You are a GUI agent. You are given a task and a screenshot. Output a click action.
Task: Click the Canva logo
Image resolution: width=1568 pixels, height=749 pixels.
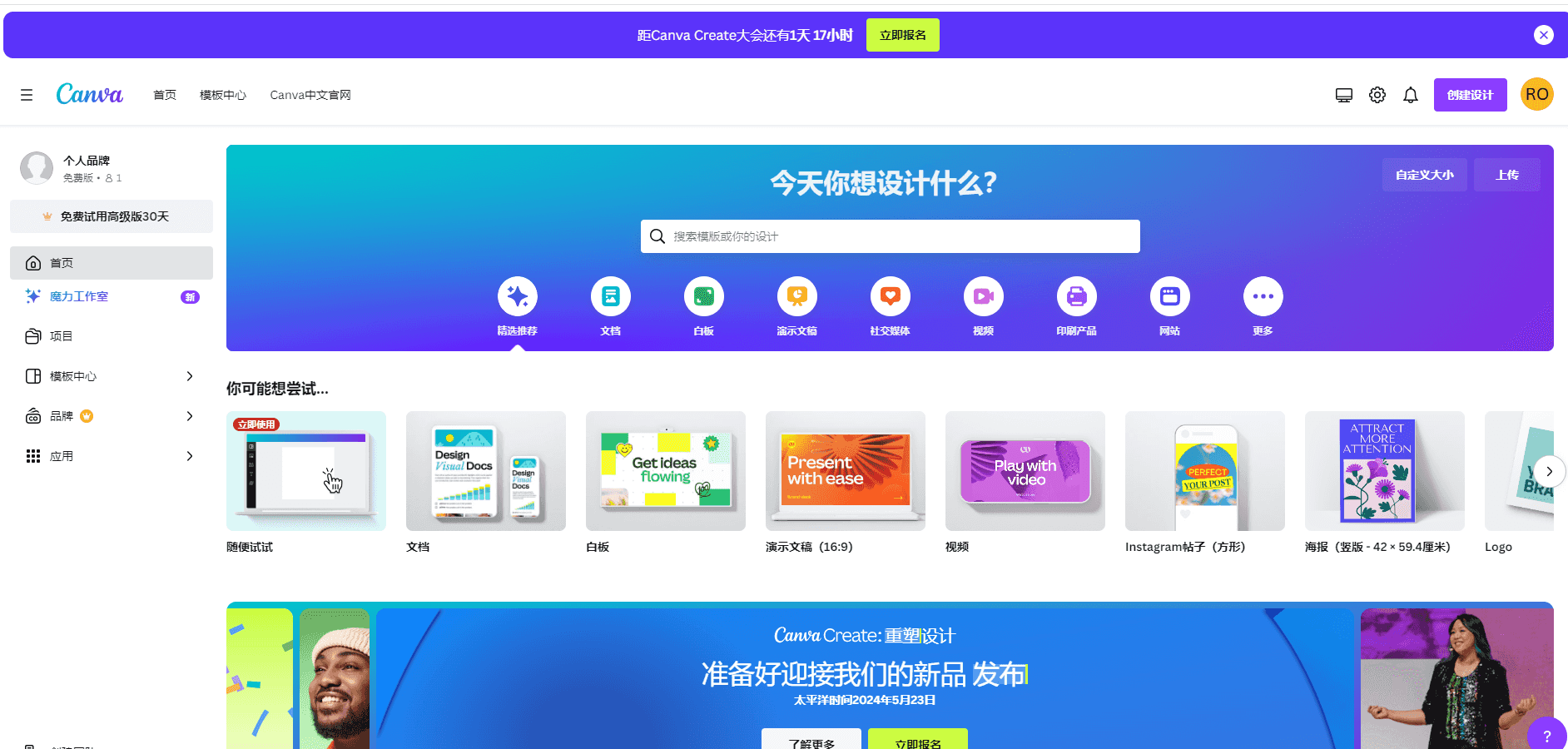[x=90, y=94]
